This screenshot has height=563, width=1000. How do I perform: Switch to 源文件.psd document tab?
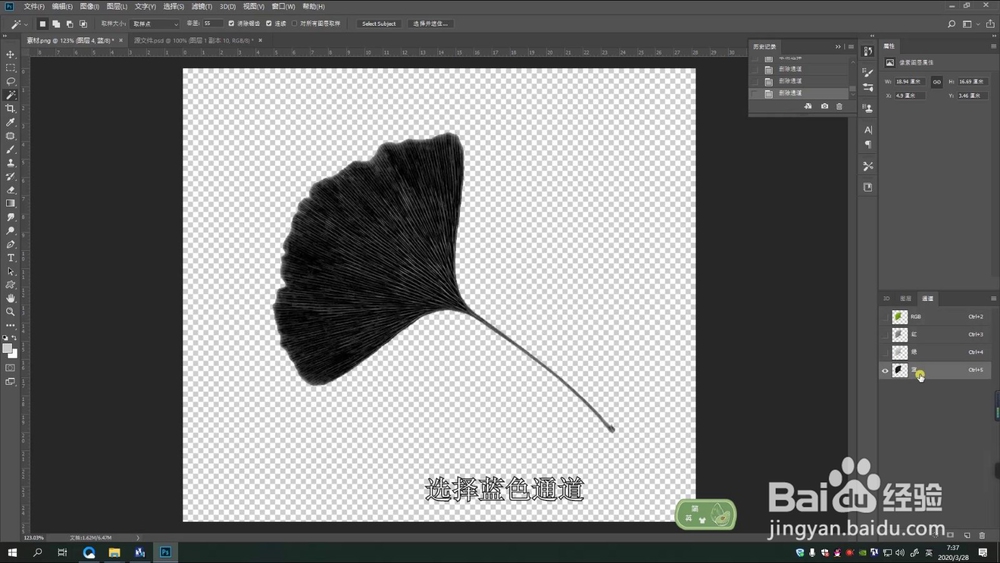click(x=193, y=40)
